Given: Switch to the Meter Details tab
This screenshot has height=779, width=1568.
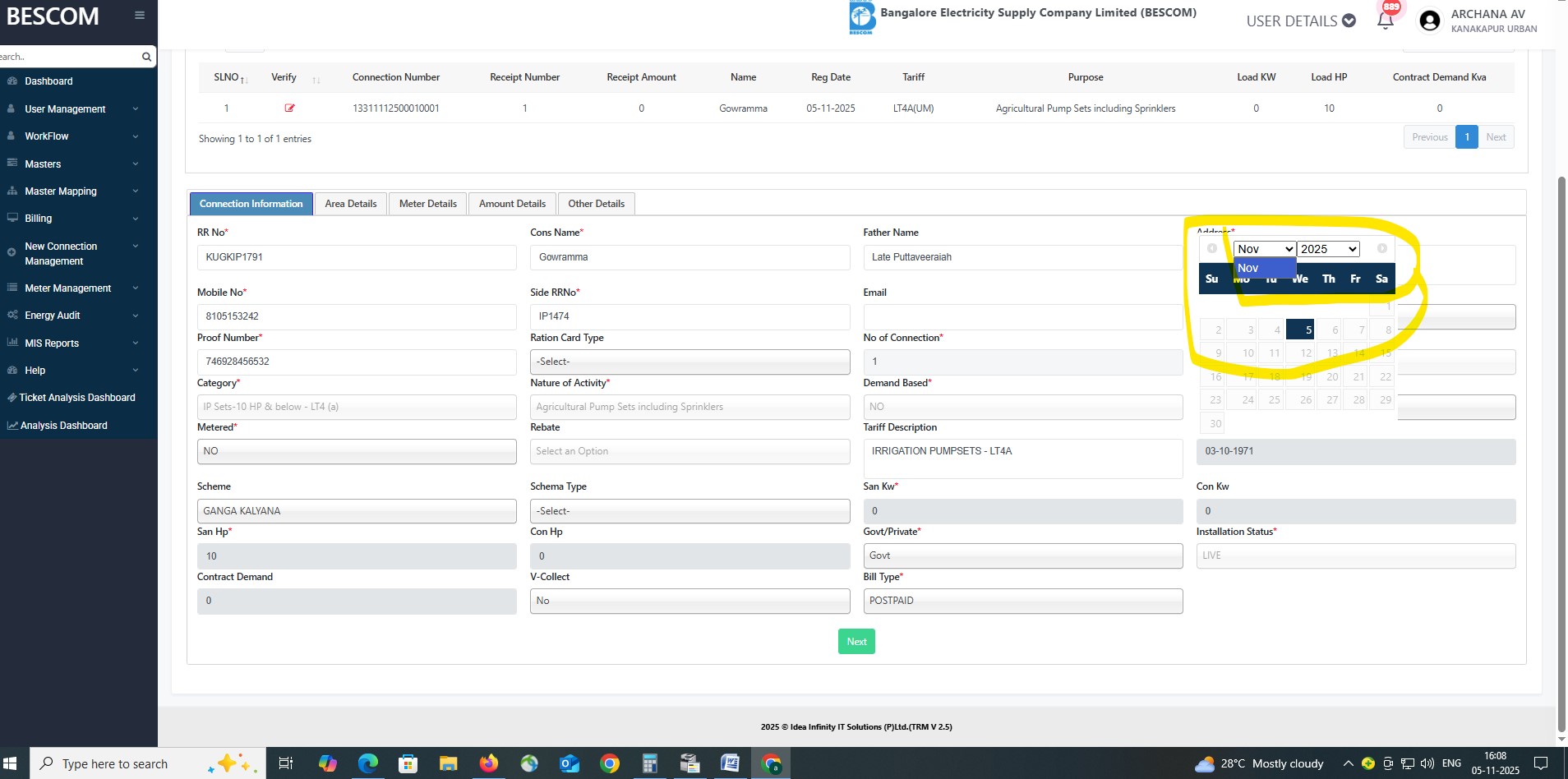Looking at the screenshot, I should click(x=427, y=204).
